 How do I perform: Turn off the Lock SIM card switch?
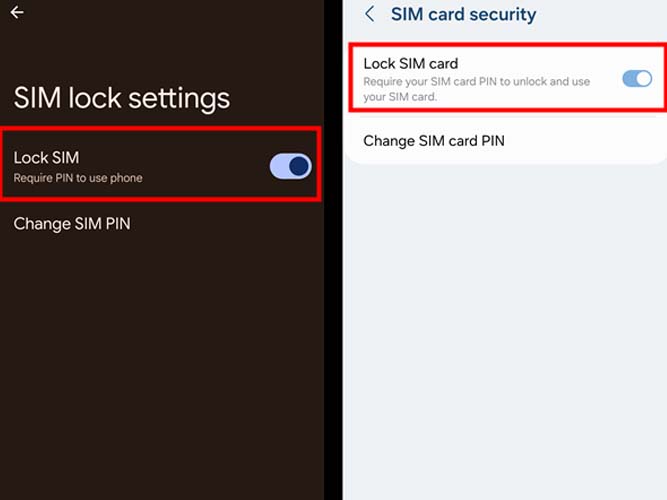[x=637, y=79]
